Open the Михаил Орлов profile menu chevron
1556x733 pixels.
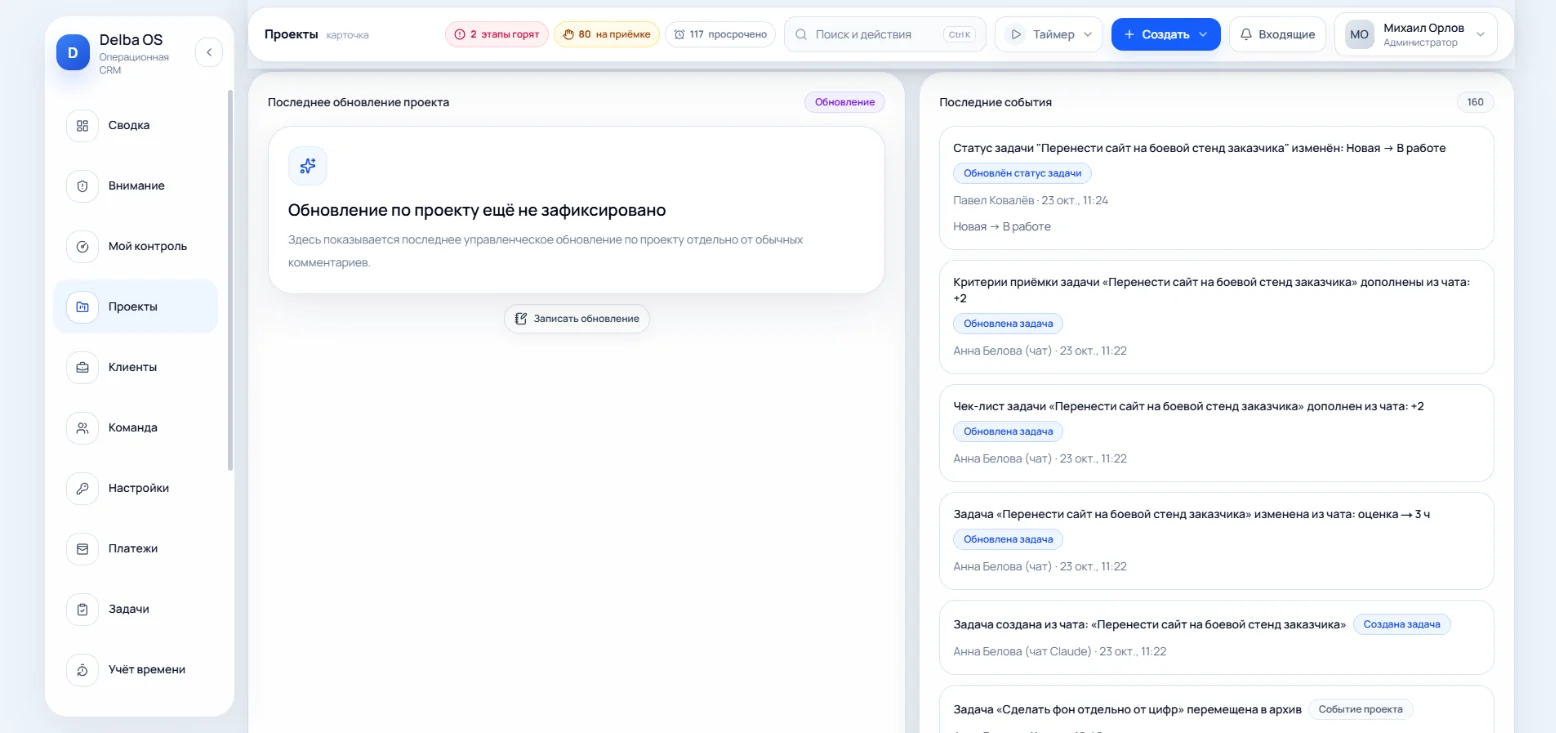[1480, 34]
